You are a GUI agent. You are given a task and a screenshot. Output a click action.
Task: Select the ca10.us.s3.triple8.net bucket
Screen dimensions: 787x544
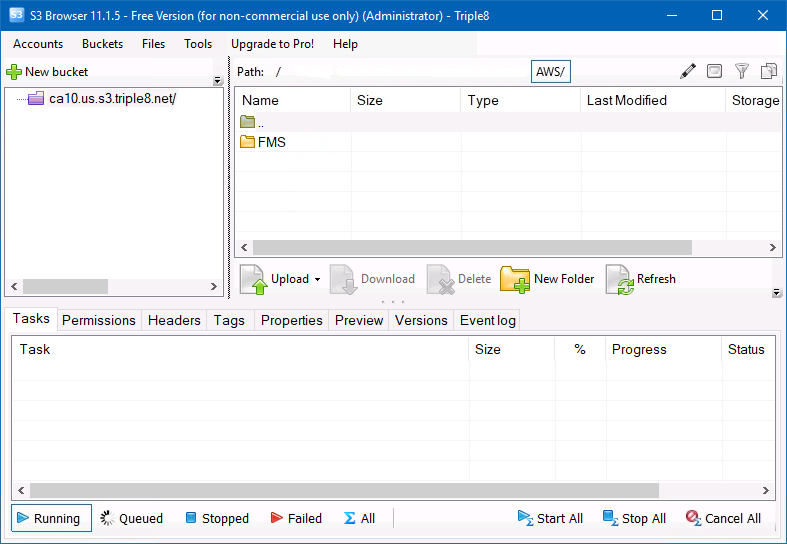(112, 98)
